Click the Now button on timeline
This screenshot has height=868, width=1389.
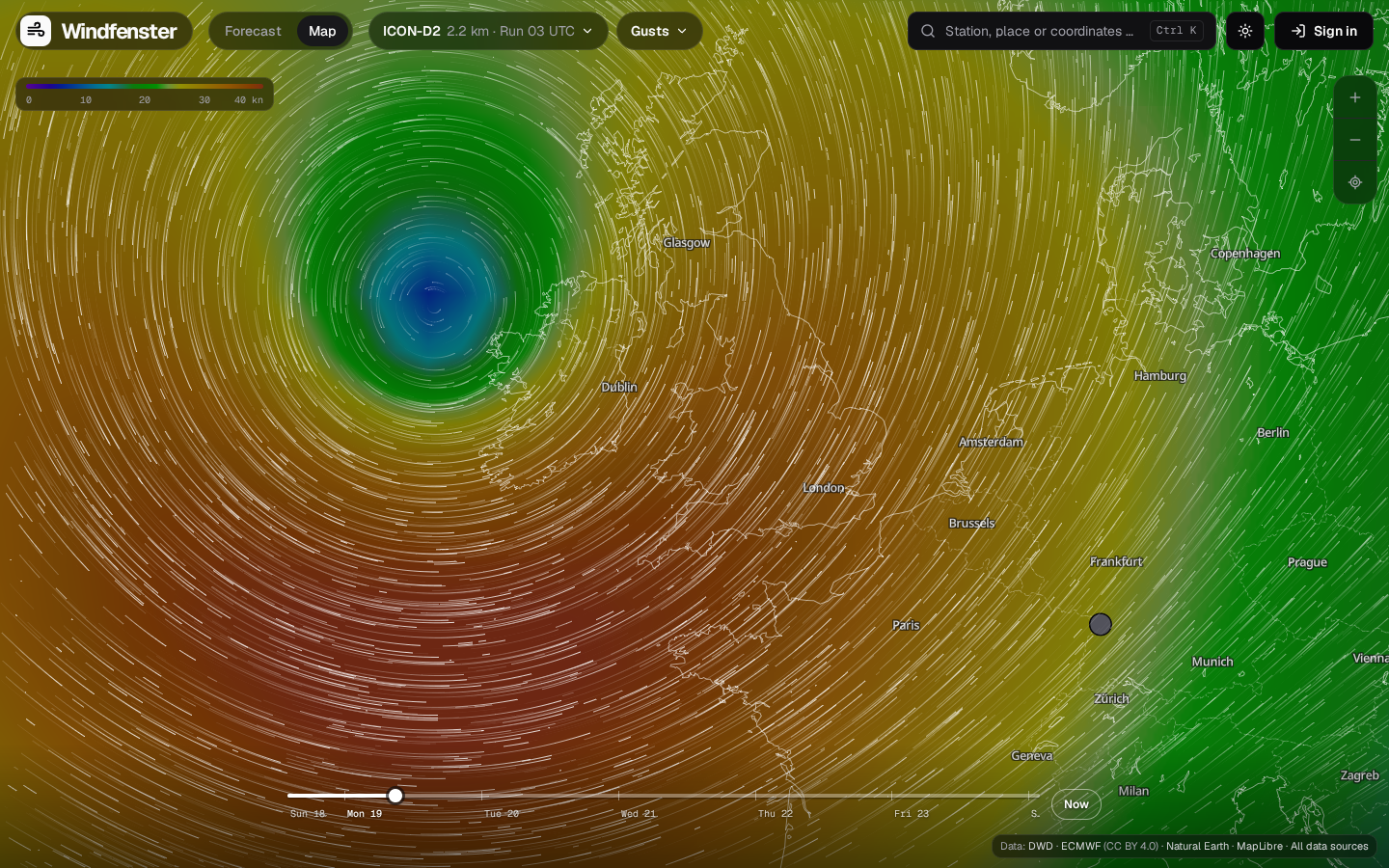1076,804
